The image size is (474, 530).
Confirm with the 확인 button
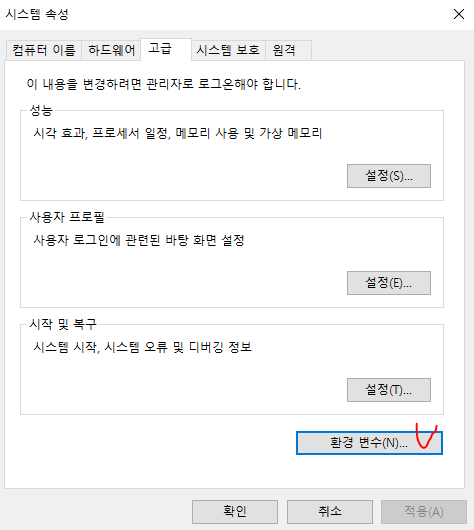pyautogui.click(x=235, y=512)
